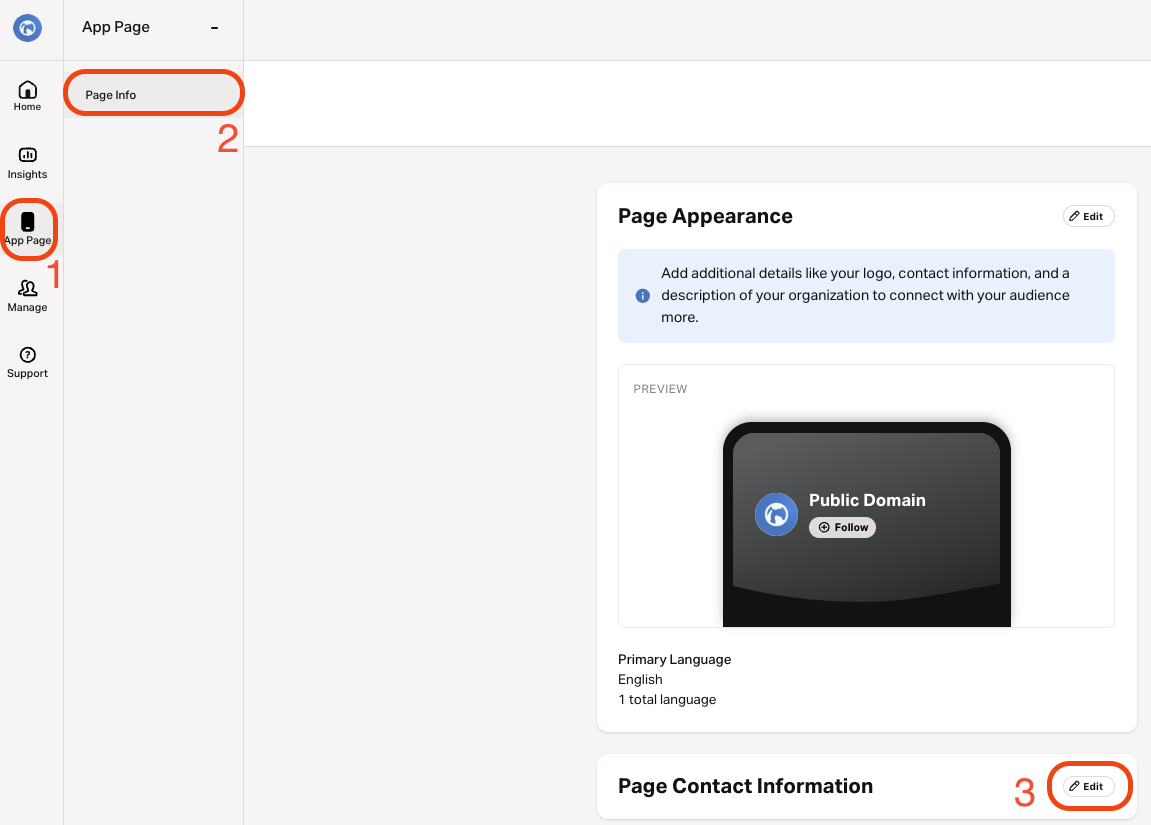Image resolution: width=1151 pixels, height=825 pixels.
Task: Click the Public Domain logo in the preview
Action: tap(776, 515)
